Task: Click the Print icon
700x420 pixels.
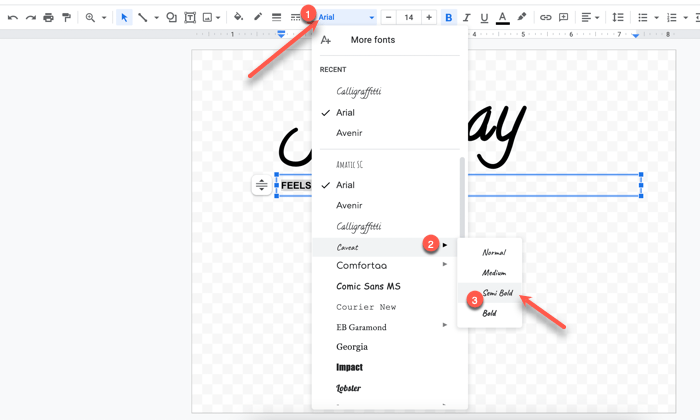Action: click(x=48, y=17)
